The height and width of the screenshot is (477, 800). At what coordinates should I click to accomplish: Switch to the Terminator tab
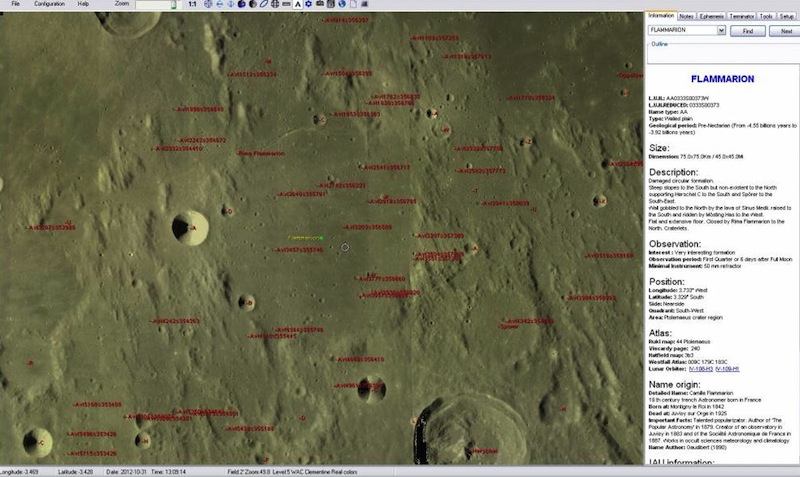(741, 16)
